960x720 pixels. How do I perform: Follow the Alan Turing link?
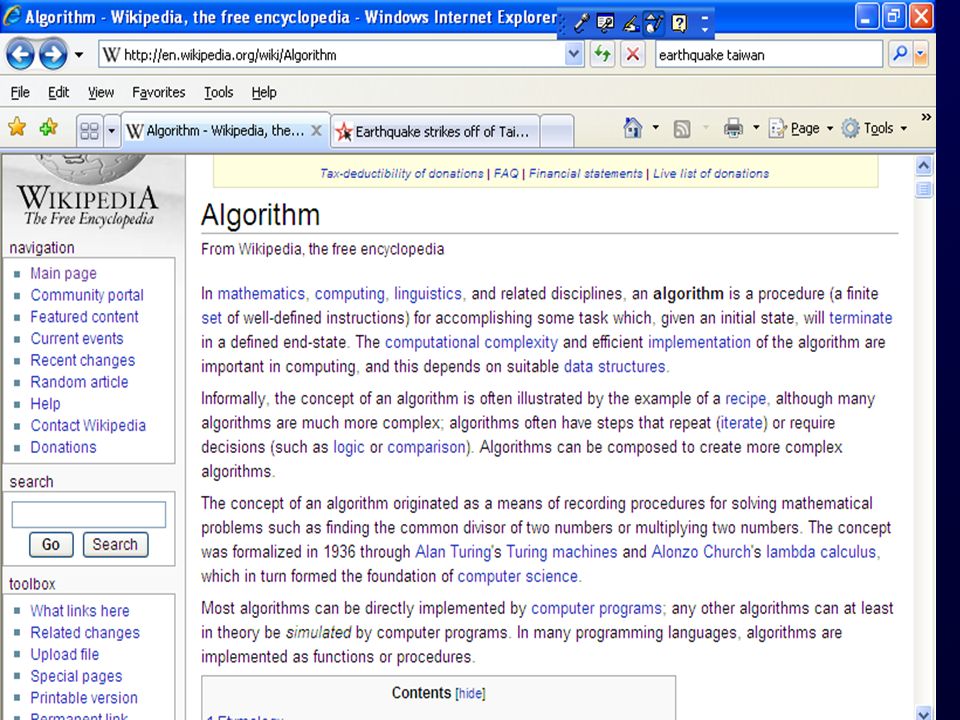453,552
